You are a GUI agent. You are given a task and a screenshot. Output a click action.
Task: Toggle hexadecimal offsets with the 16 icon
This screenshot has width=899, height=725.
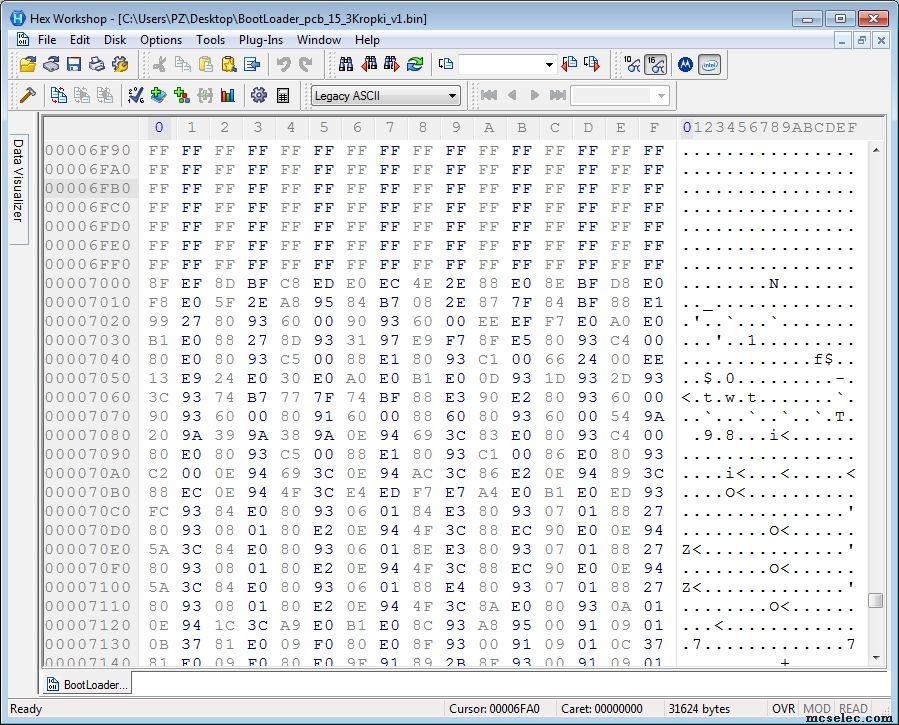click(655, 64)
